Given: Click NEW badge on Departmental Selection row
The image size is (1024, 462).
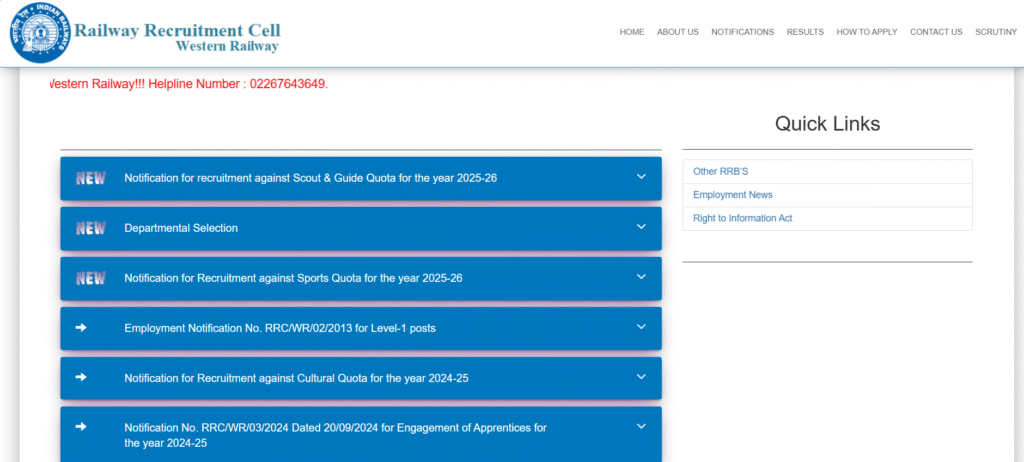Looking at the screenshot, I should tap(90, 228).
